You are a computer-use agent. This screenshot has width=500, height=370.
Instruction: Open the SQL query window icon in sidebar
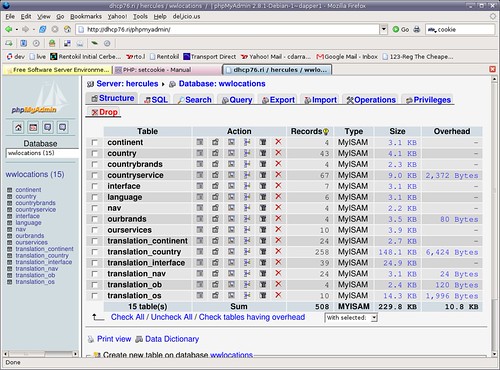[x=33, y=127]
